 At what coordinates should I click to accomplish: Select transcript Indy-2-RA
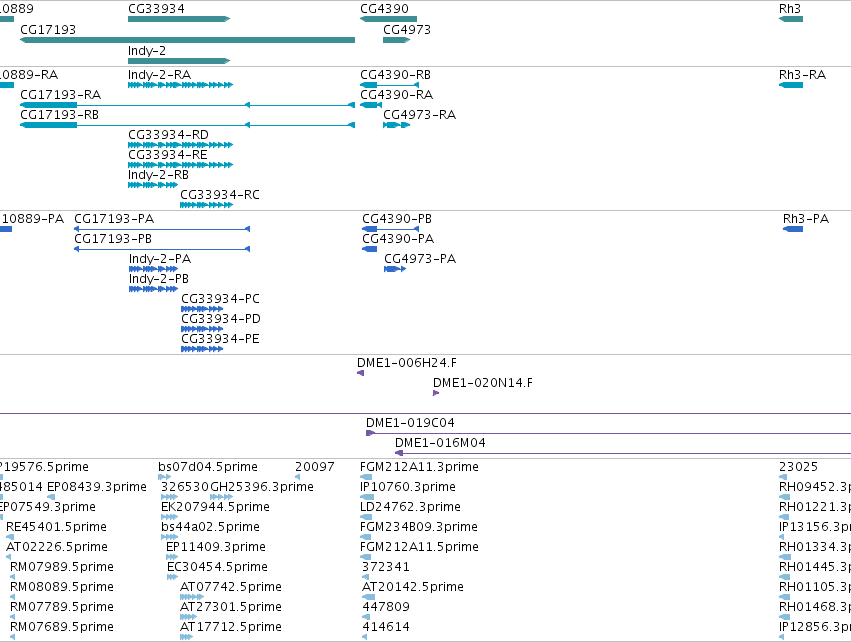[x=180, y=85]
